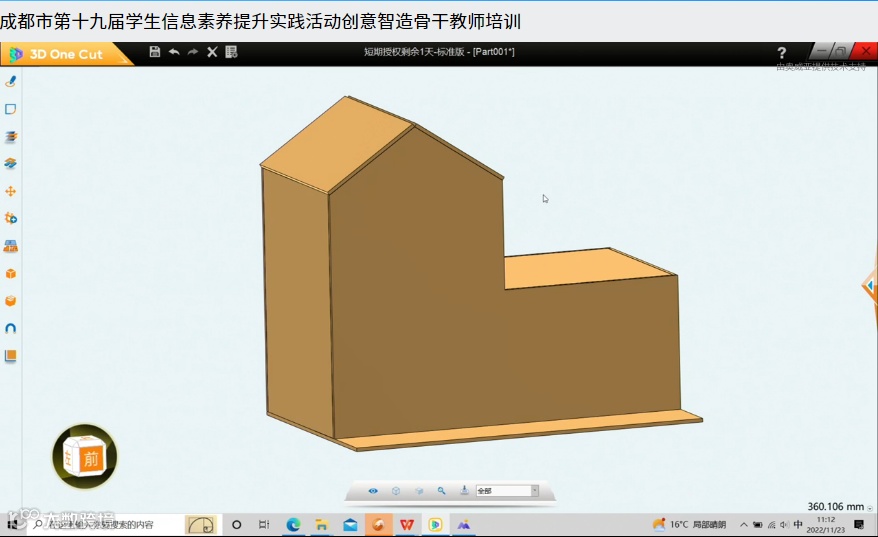Select the orange layered cube tool
The height and width of the screenshot is (537, 878).
(x=10, y=301)
